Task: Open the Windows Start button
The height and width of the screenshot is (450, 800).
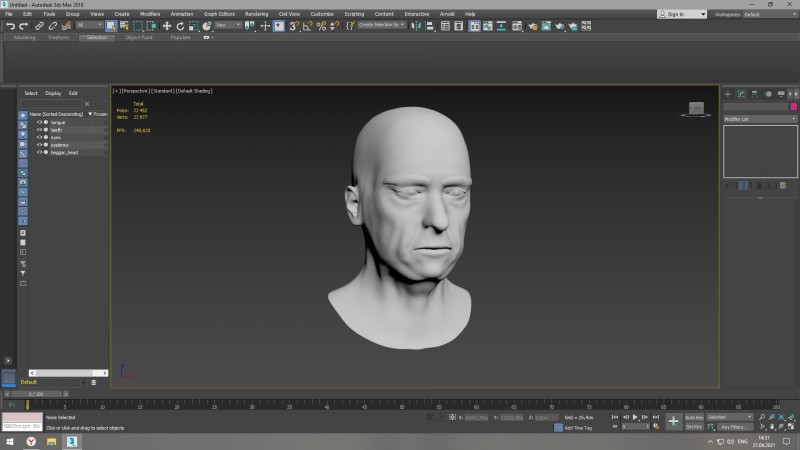Action: point(10,441)
